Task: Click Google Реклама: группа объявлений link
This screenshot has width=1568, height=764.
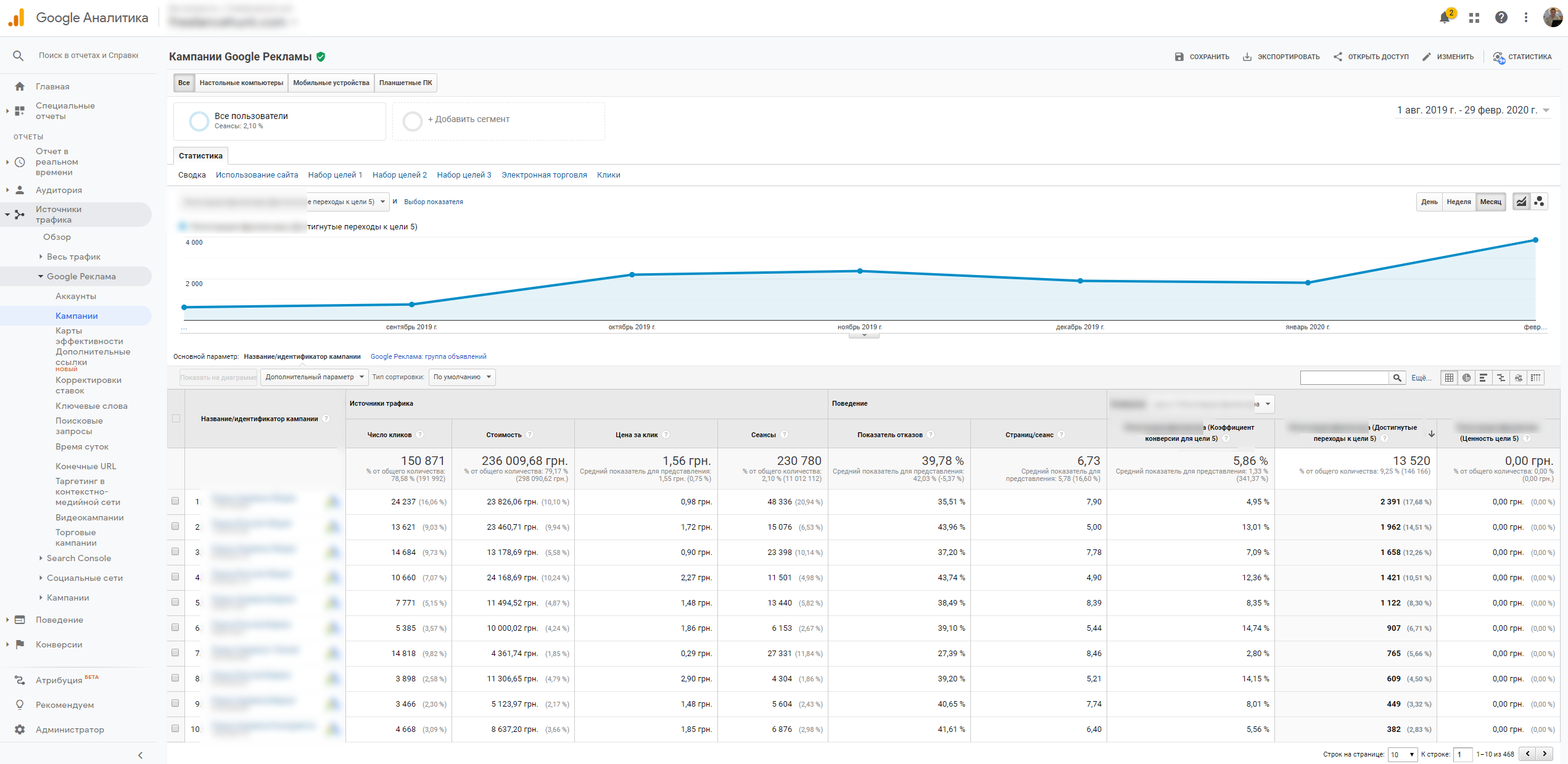Action: [x=428, y=357]
